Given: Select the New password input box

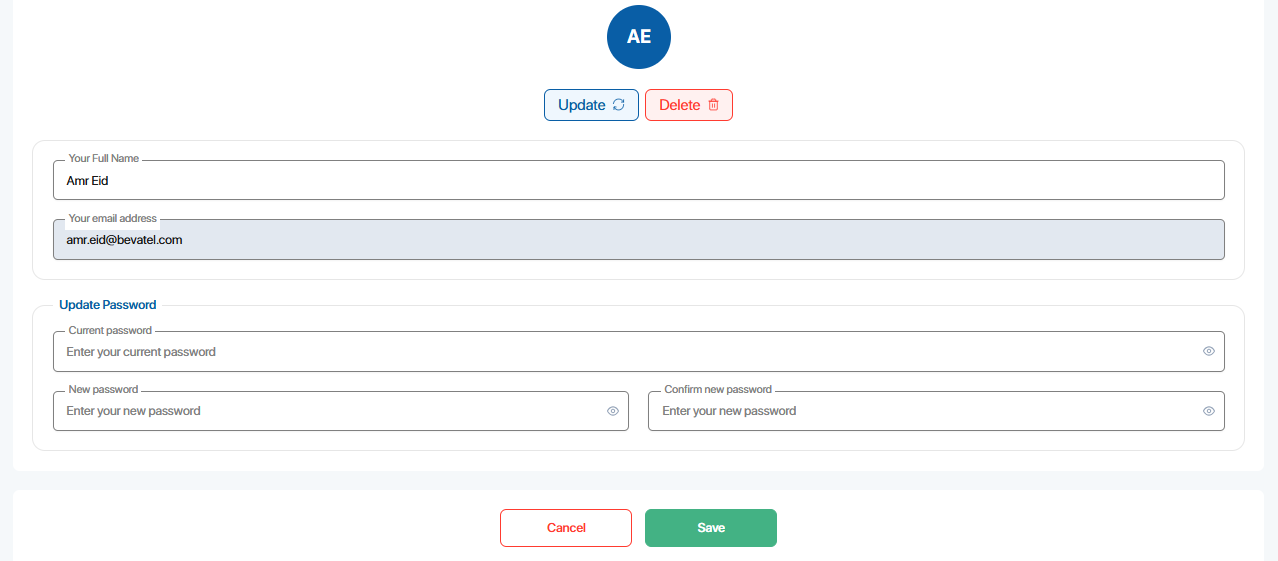Looking at the screenshot, I should 330,411.
